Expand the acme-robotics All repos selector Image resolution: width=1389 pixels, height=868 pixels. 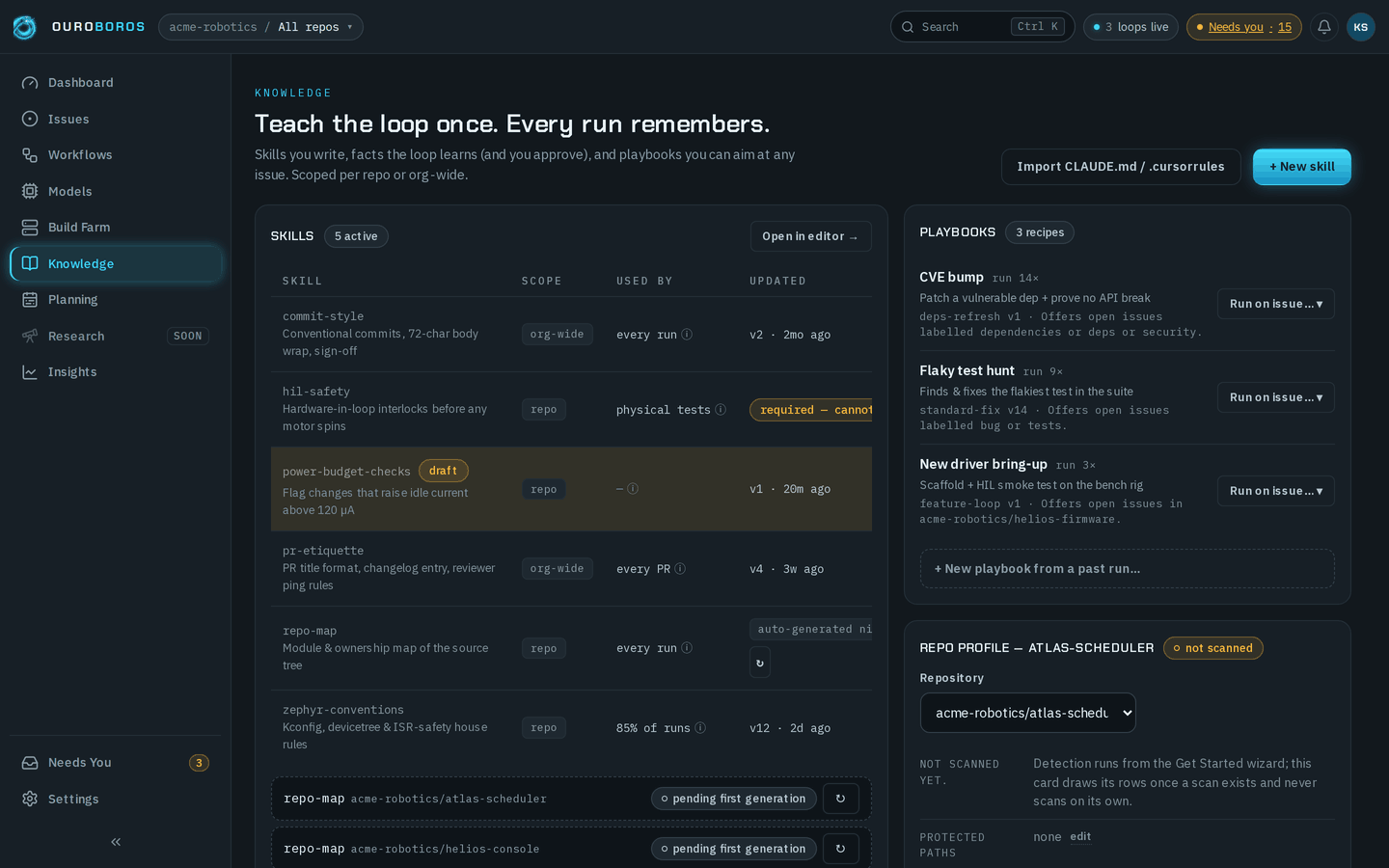coord(260,27)
